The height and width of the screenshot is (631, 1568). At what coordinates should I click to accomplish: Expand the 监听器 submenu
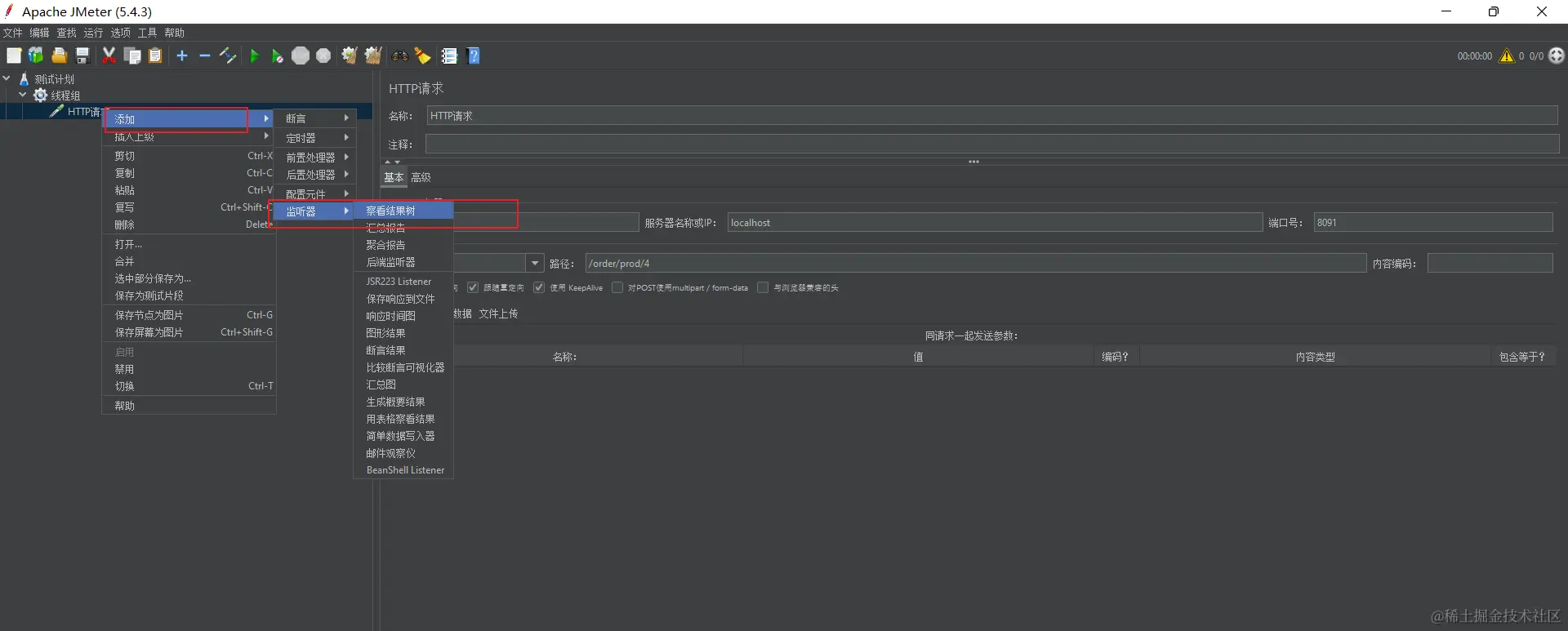click(x=315, y=211)
